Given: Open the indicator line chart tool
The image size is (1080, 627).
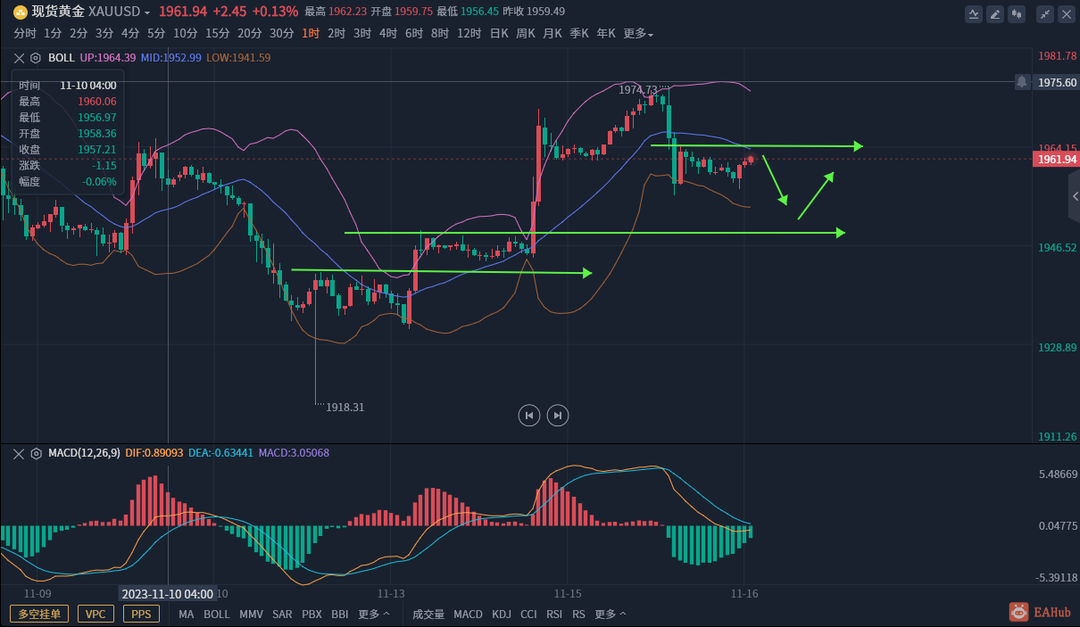Looking at the screenshot, I should [973, 14].
